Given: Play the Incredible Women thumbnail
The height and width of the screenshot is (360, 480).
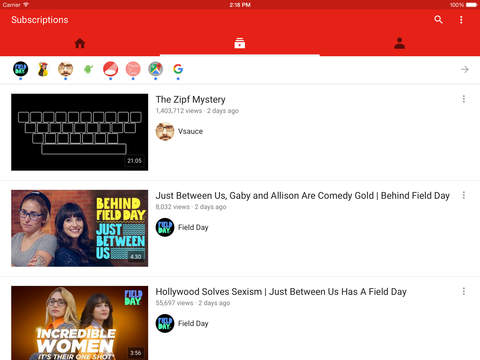Looking at the screenshot, I should point(80,323).
